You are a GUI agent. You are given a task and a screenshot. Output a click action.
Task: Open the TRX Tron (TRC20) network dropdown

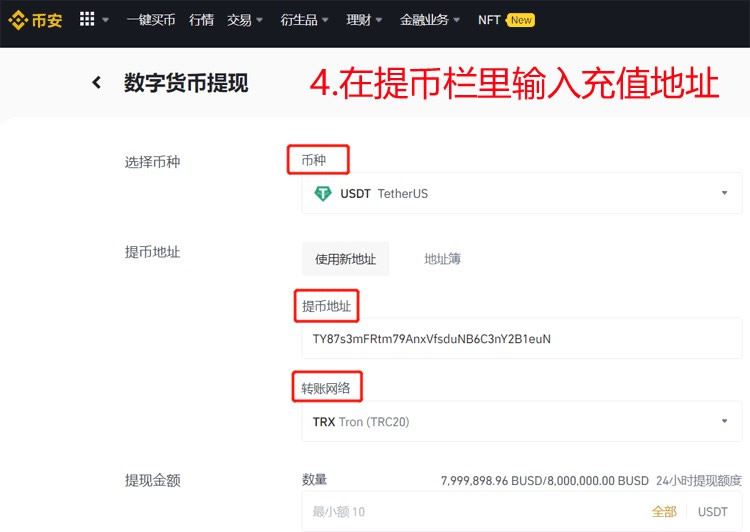tap(521, 421)
